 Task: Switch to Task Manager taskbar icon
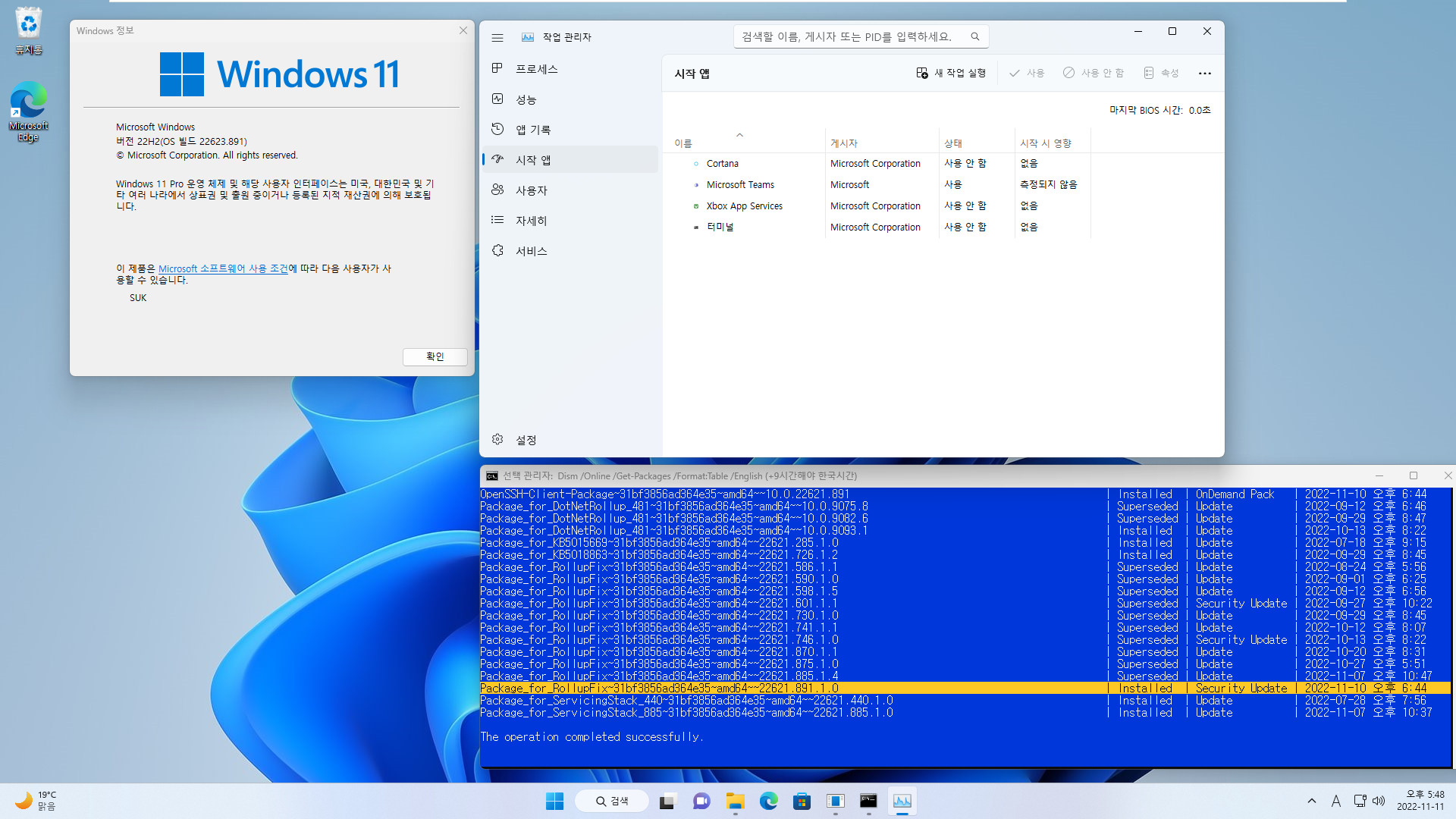tap(902, 802)
